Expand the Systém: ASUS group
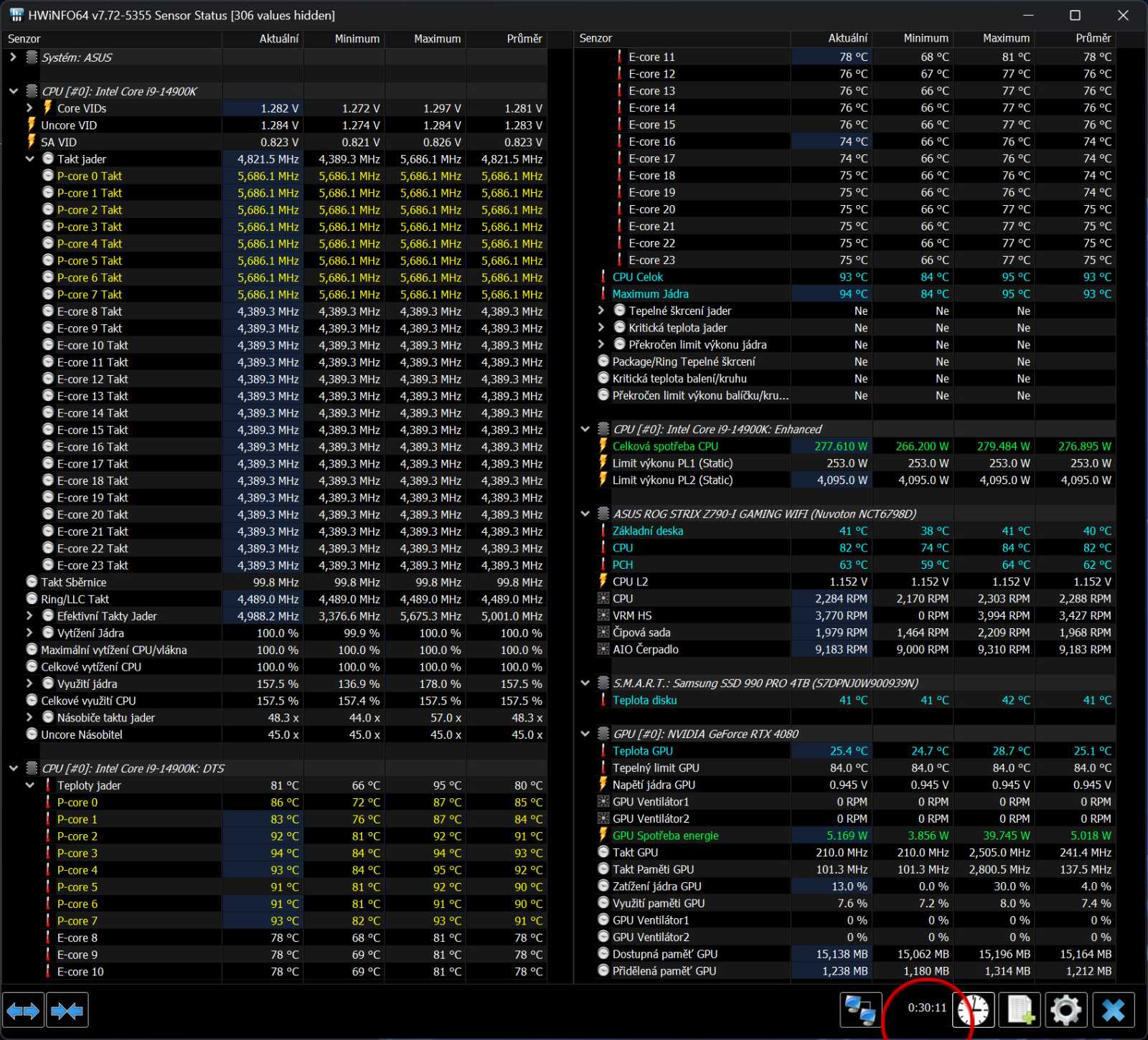The width and height of the screenshot is (1148, 1040). [x=14, y=57]
